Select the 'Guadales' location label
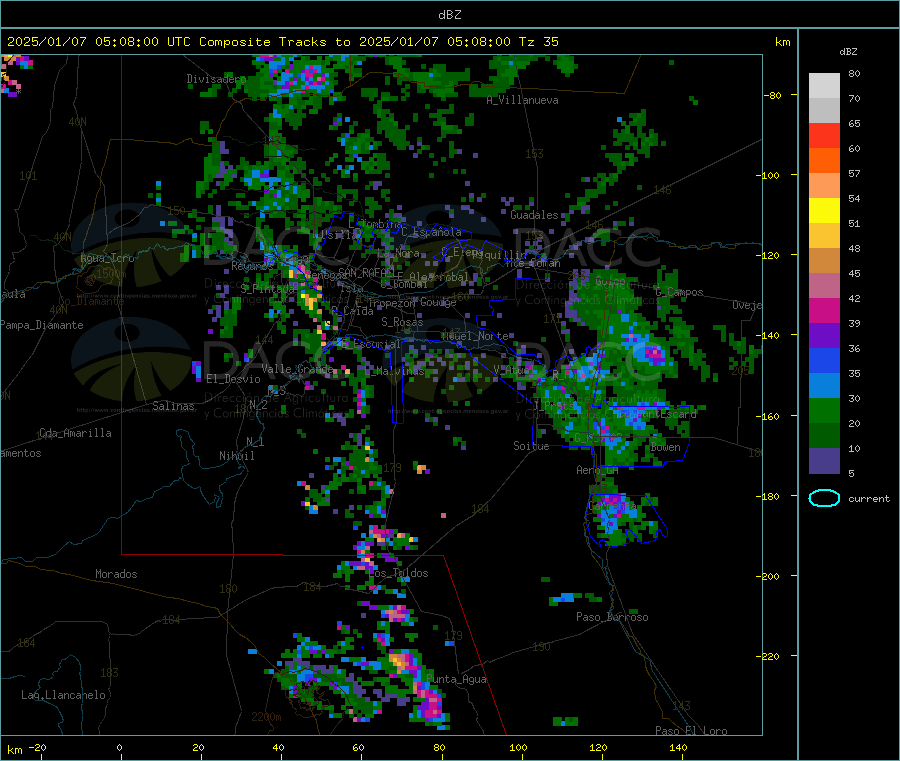 pos(534,215)
